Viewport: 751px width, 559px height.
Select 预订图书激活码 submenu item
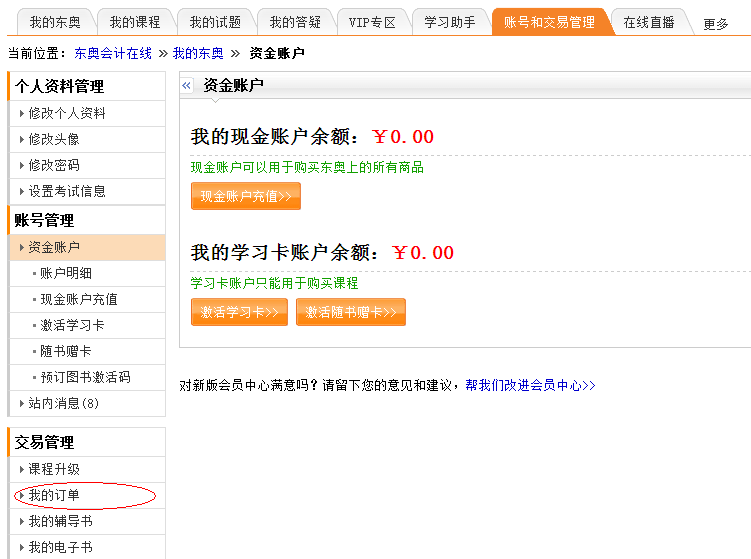(85, 377)
